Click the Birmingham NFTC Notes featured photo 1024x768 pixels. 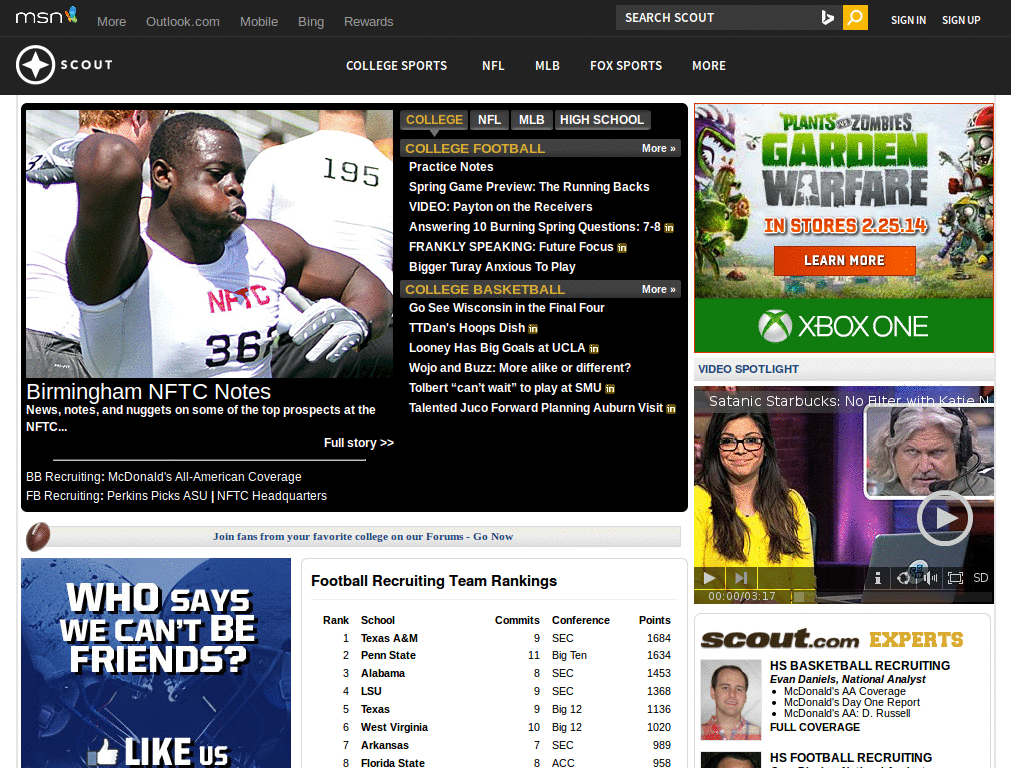(x=209, y=244)
